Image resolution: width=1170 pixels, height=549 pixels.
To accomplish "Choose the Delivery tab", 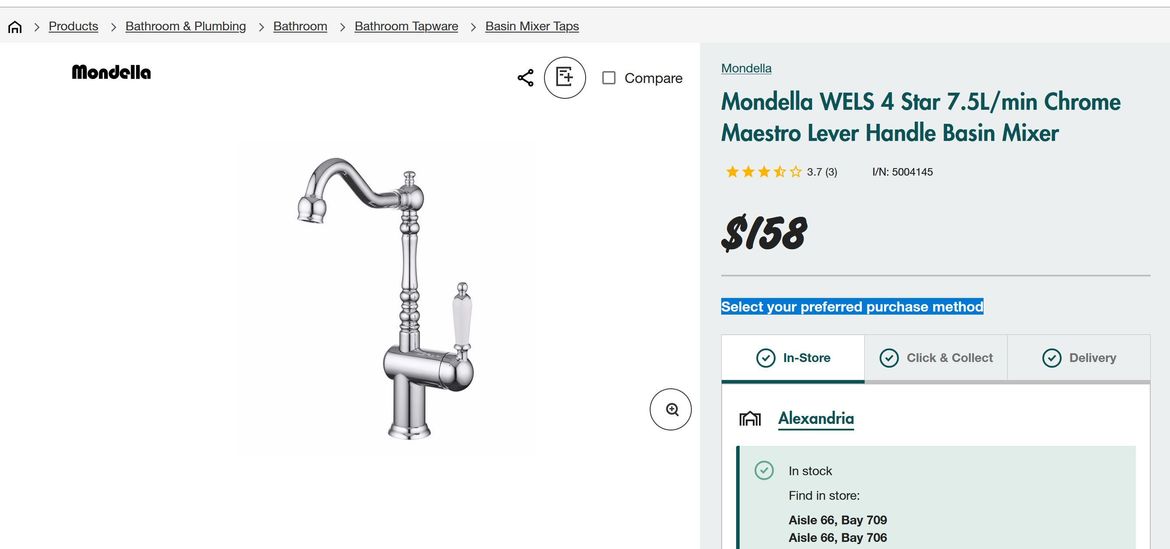I will tap(1079, 358).
